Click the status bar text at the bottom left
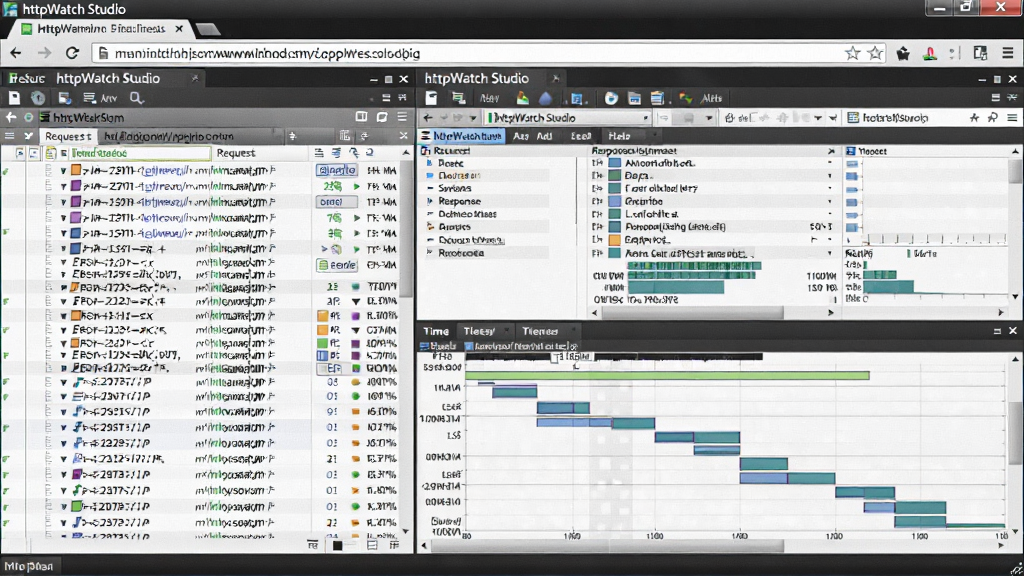 point(29,566)
